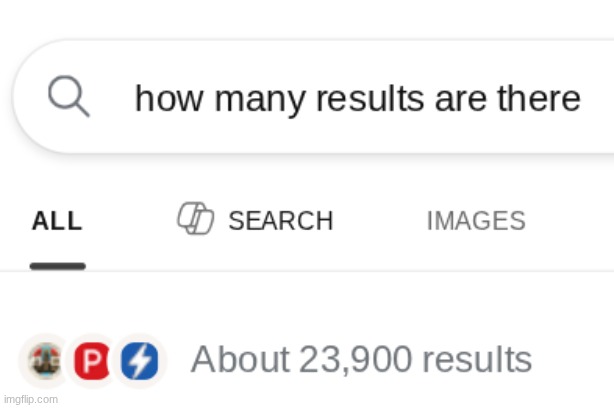The width and height of the screenshot is (614, 408).
Task: Click the imgflip.com watermark link
Action: pyautogui.click(x=30, y=399)
